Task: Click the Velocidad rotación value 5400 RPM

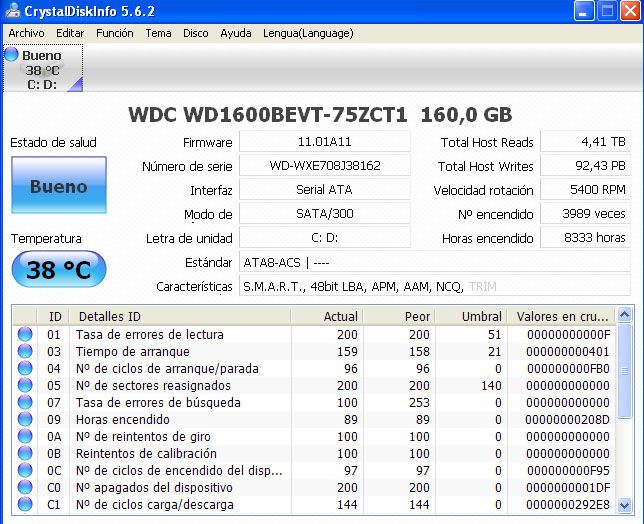Action: point(585,189)
